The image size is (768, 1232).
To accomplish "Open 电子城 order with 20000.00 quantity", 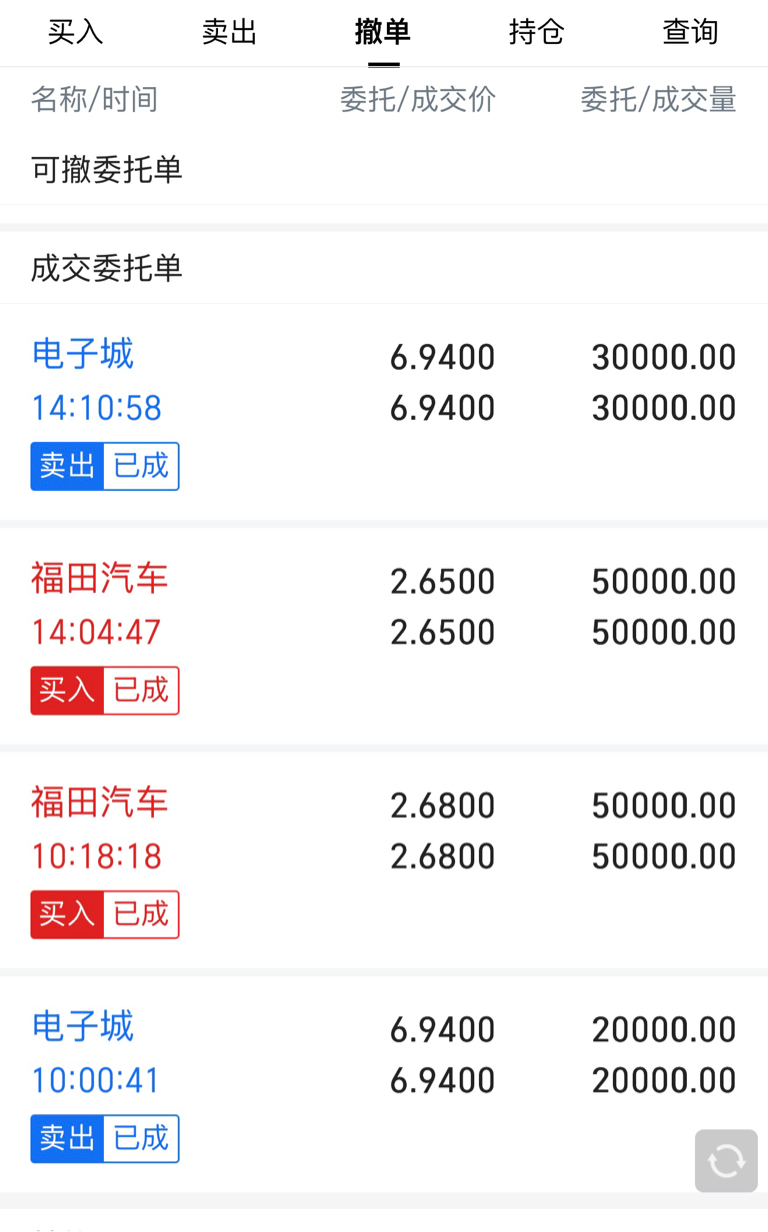I will click(384, 1084).
